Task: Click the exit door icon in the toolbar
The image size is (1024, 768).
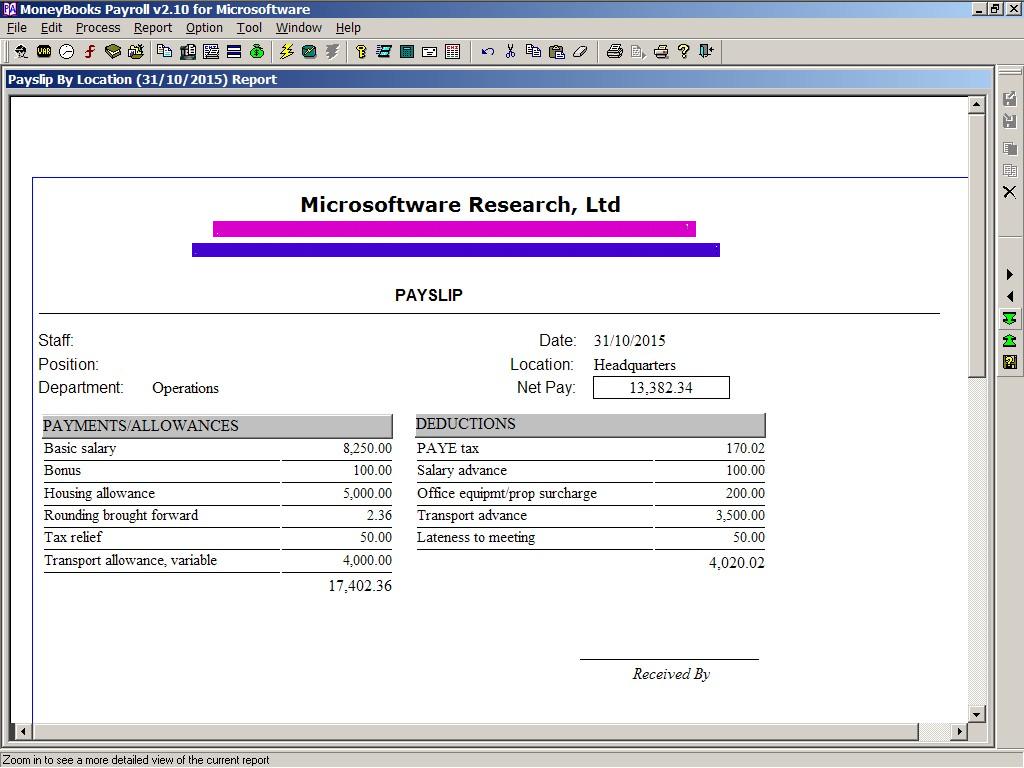Action: click(706, 51)
